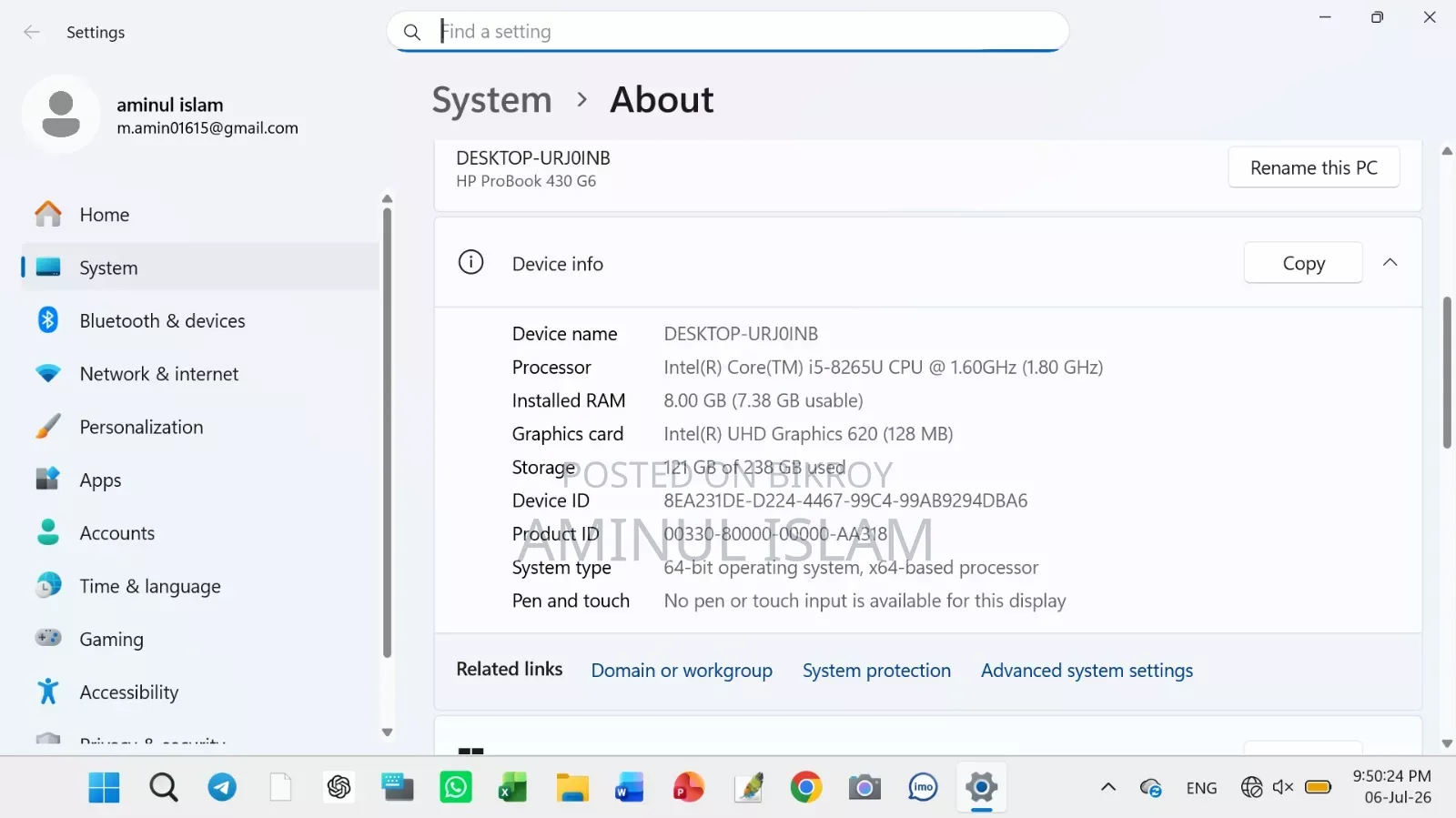This screenshot has height=818, width=1456.
Task: Open System protection link
Action: click(876, 671)
